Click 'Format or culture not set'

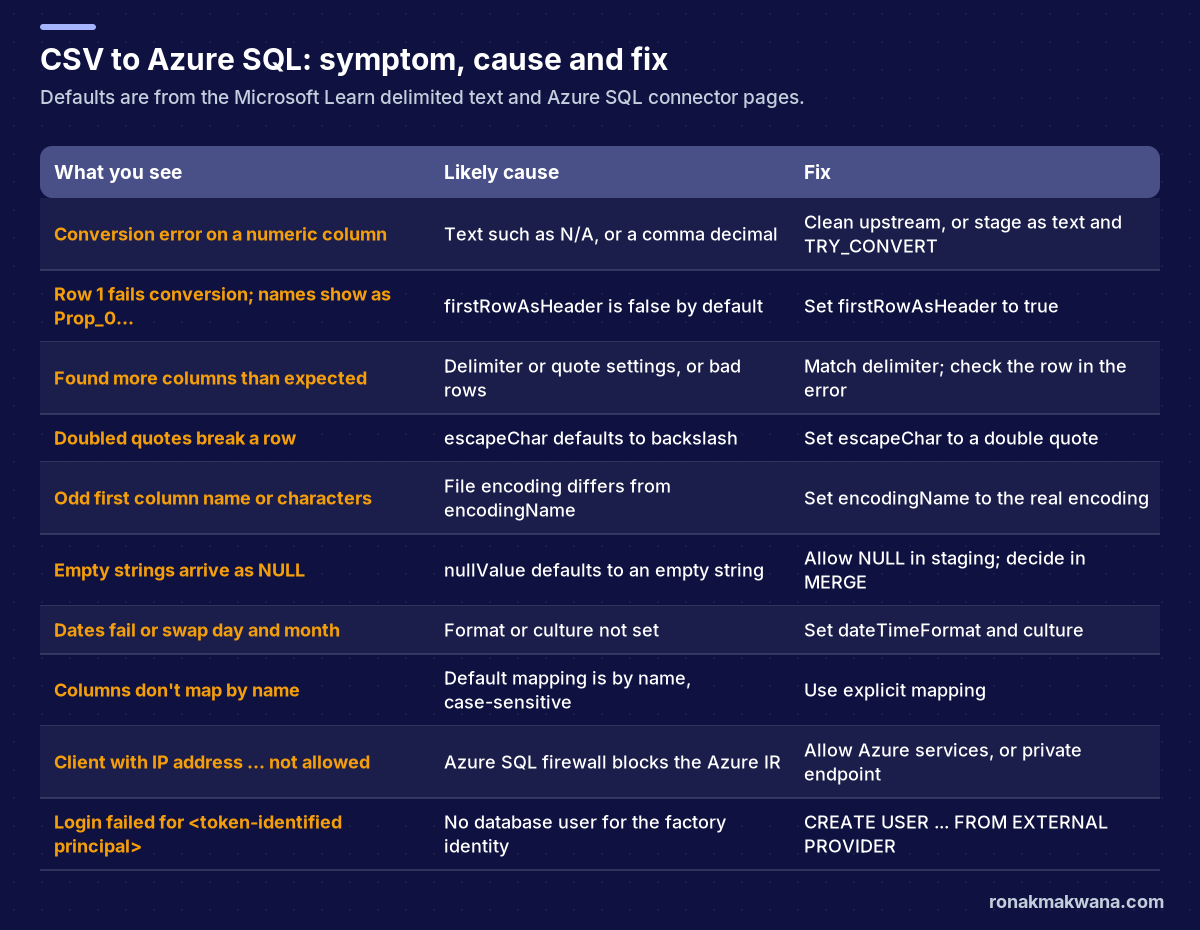551,630
